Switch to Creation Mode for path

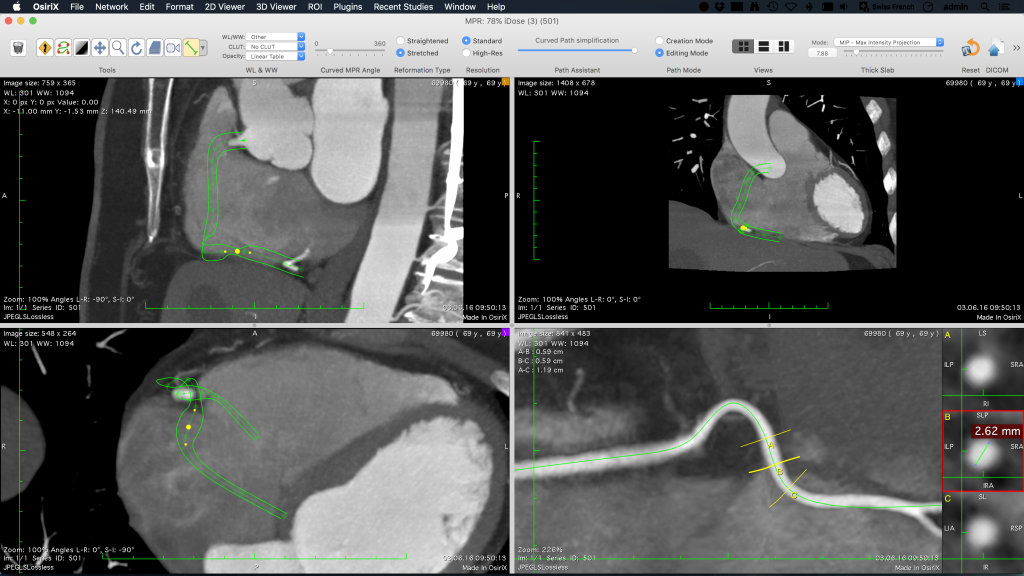(659, 41)
